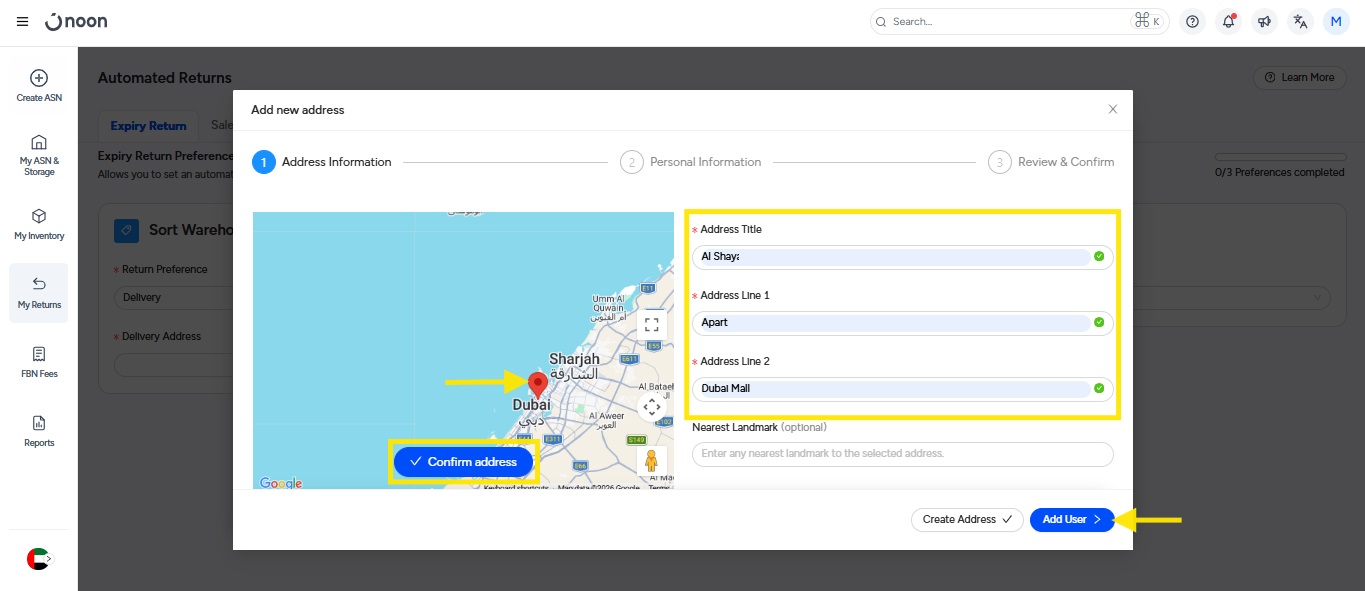Open the user profile avatar M
The image size is (1365, 591).
point(1336,21)
